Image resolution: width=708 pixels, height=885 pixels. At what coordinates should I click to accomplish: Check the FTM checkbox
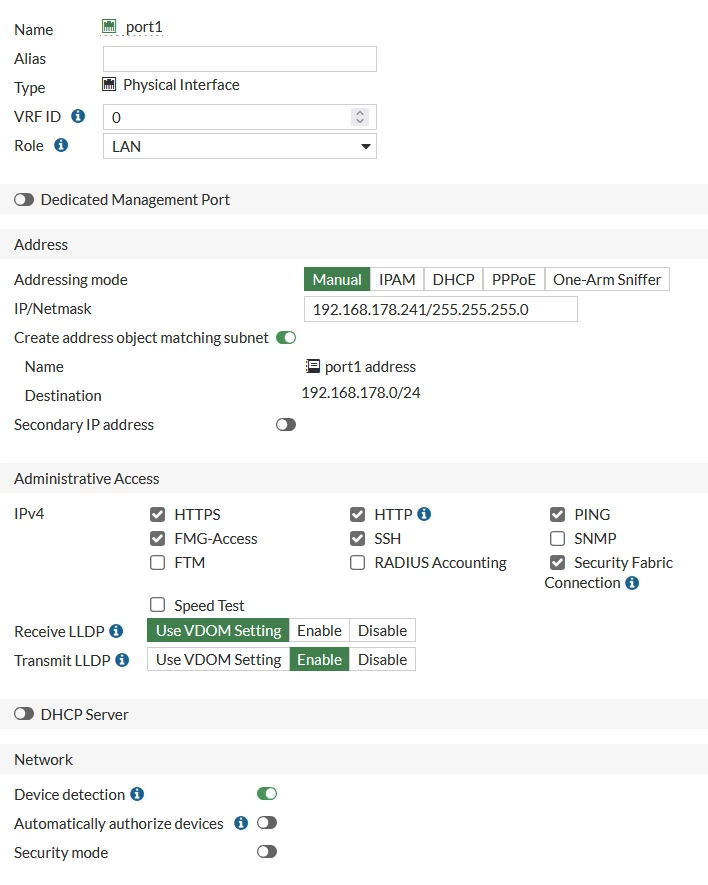pyautogui.click(x=158, y=563)
